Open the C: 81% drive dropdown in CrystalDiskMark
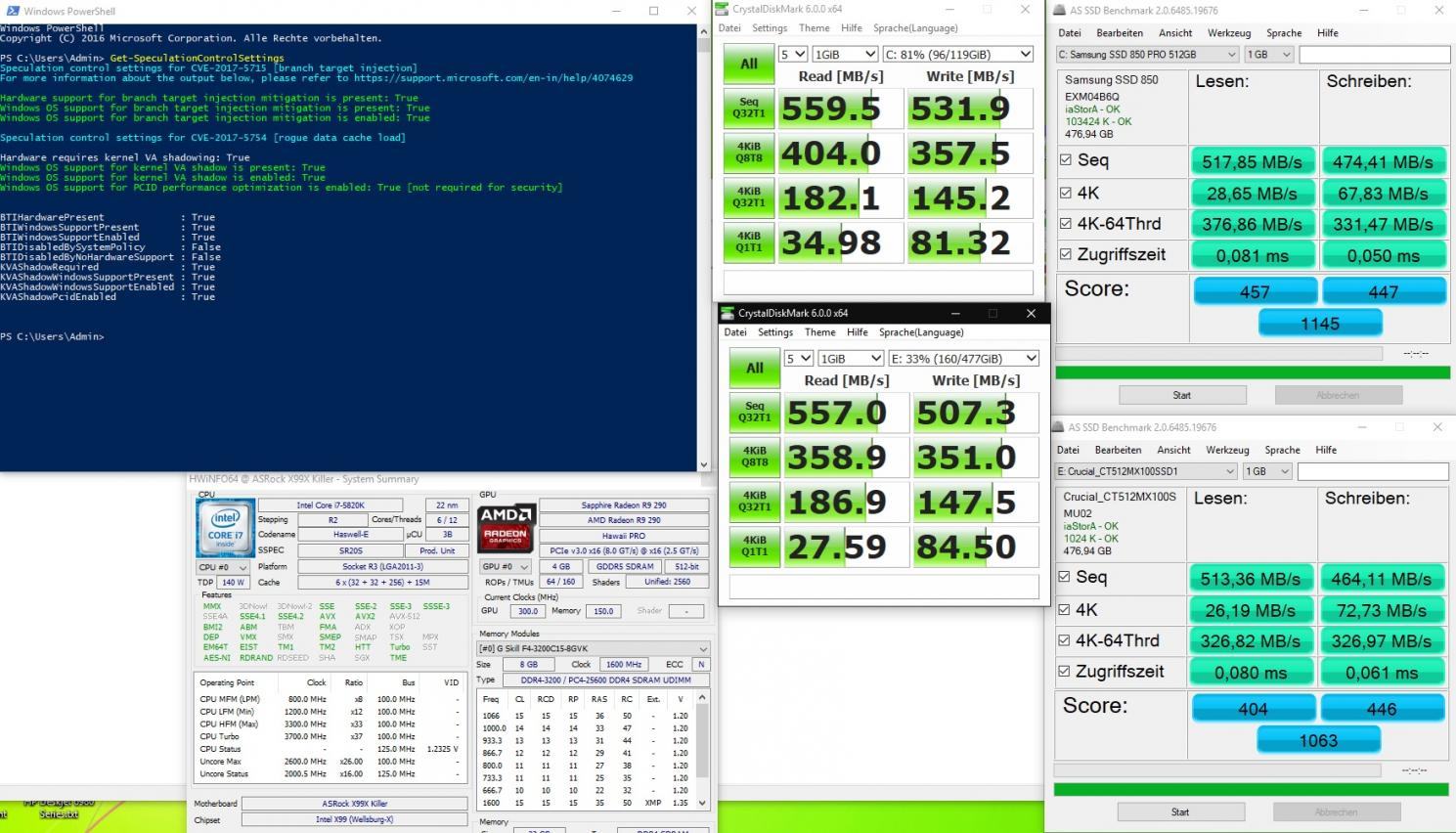The width and height of the screenshot is (1456, 833). pos(957,54)
